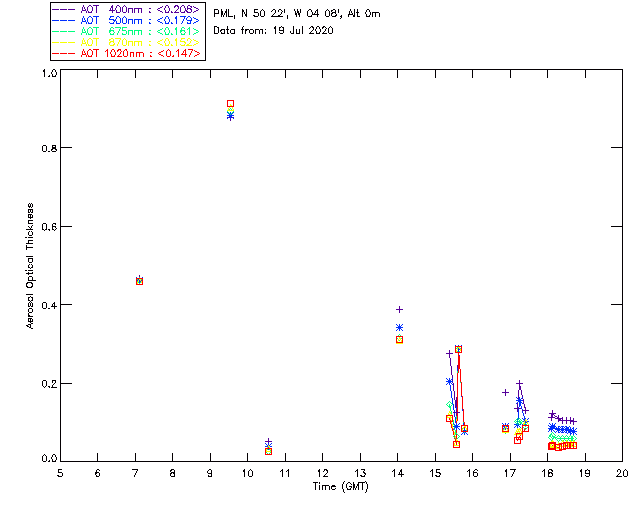Click the hour 19 tick label on x-axis
Viewport: 640px width, 512px height.
[x=585, y=473]
